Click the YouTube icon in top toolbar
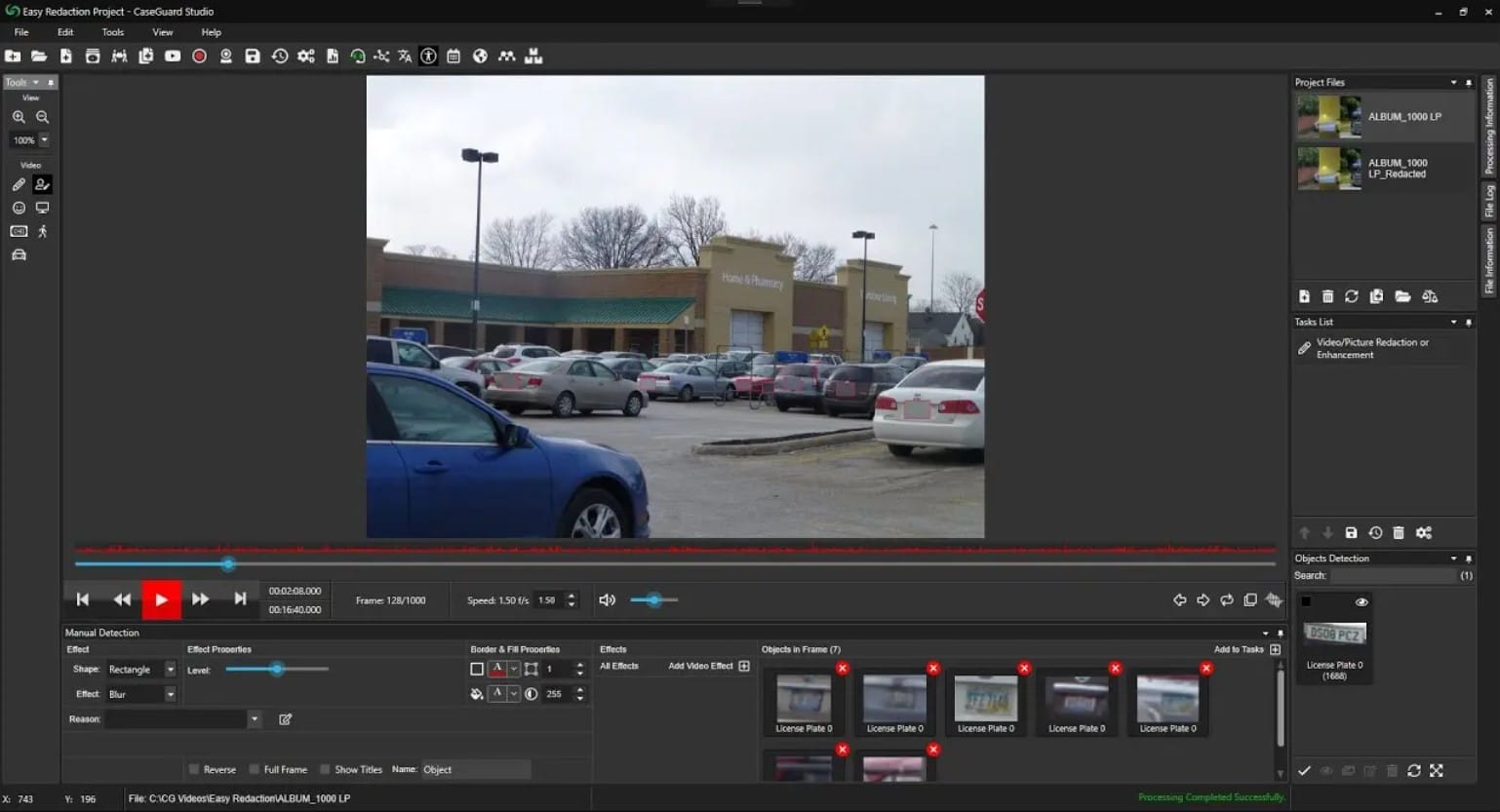The width and height of the screenshot is (1500, 812). (x=173, y=57)
